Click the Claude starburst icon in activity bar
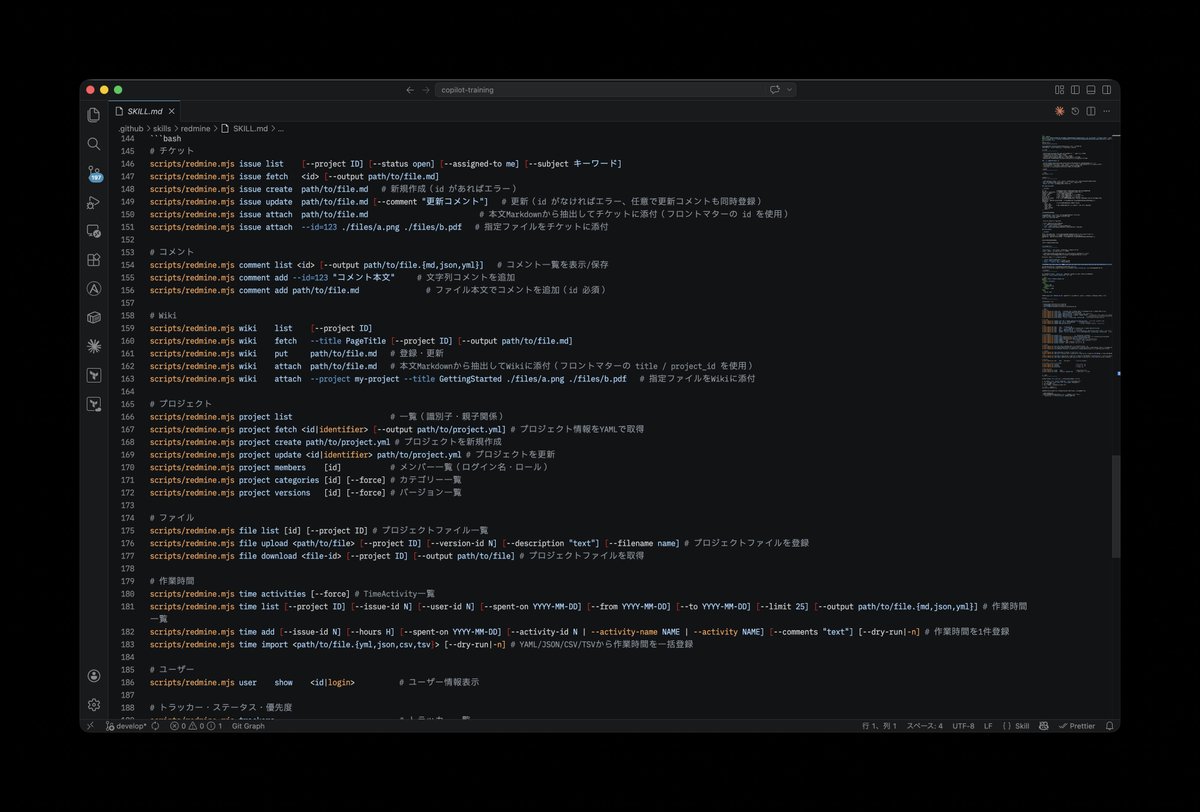 point(94,346)
